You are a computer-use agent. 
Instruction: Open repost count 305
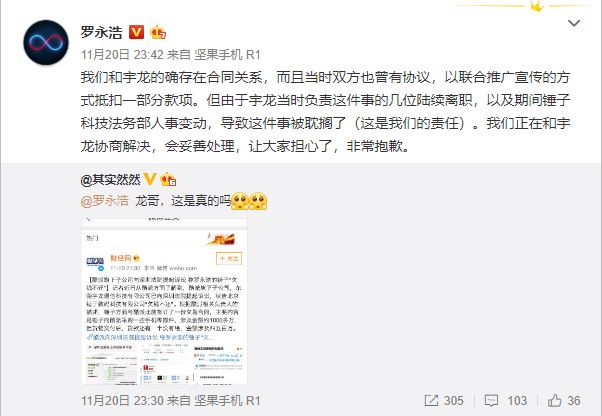(x=453, y=401)
